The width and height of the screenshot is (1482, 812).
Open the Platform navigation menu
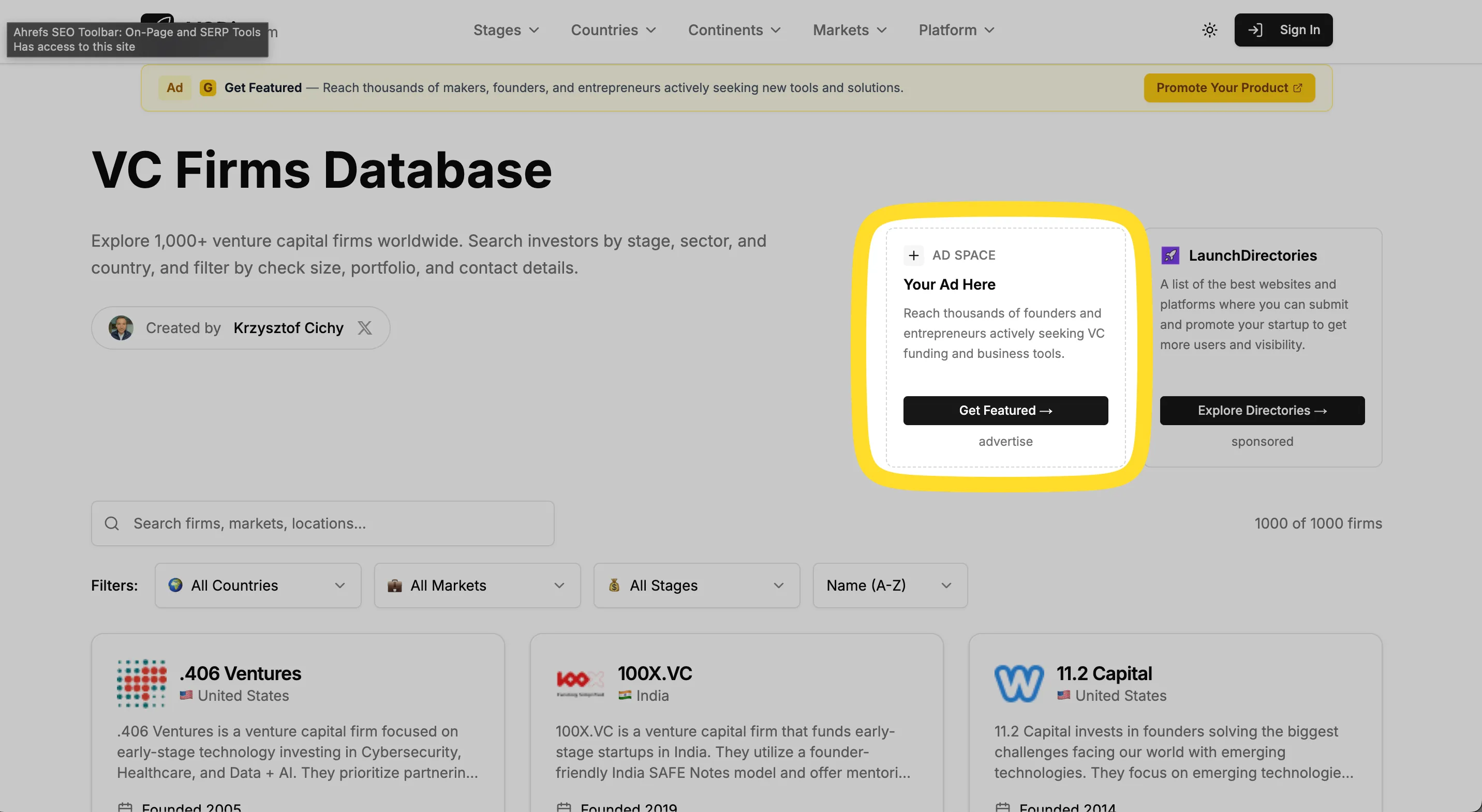956,30
